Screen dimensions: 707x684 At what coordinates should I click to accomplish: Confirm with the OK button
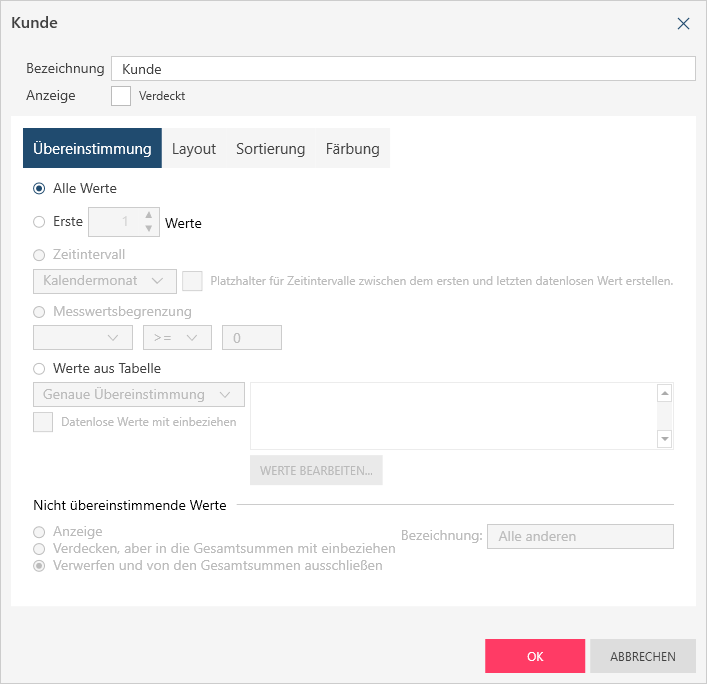(x=534, y=656)
